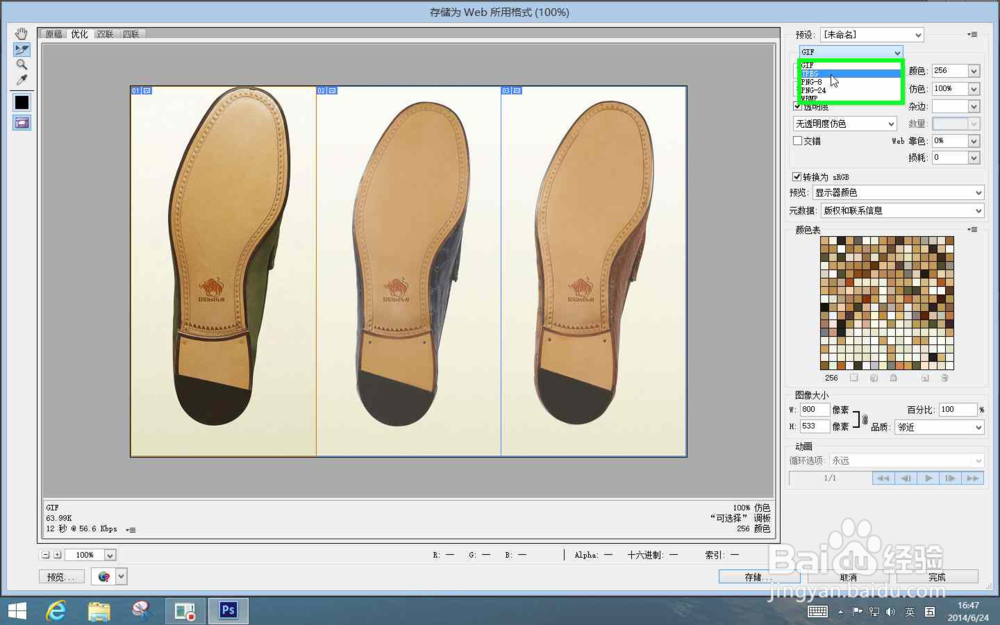Click the new color icon under color table

click(x=925, y=378)
